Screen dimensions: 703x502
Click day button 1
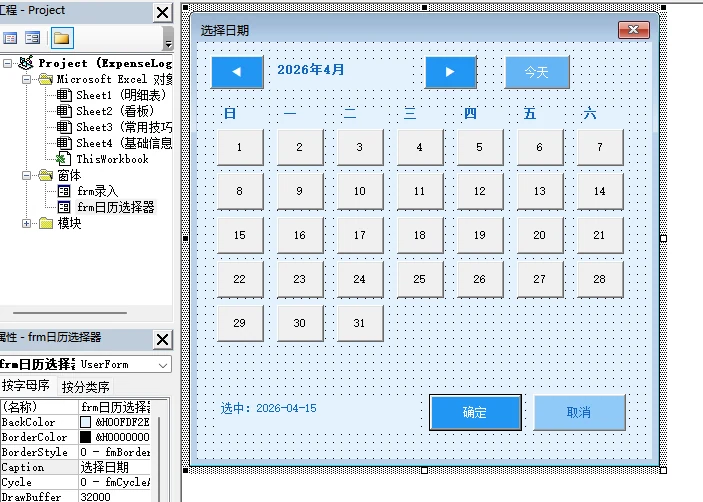coord(240,147)
